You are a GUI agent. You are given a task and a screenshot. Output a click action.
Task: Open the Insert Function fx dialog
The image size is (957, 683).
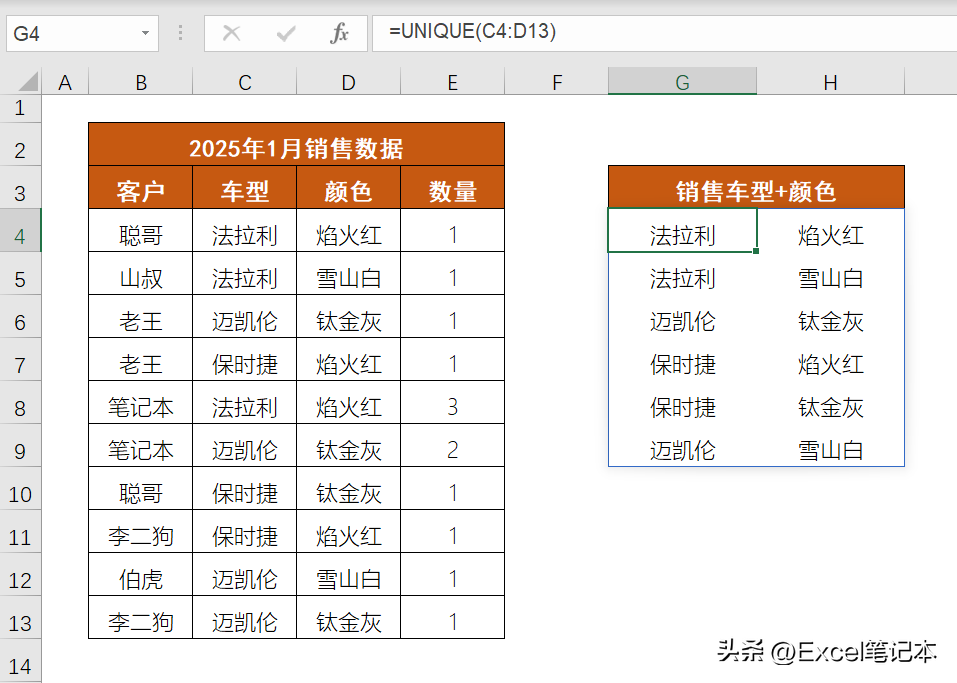pyautogui.click(x=339, y=33)
